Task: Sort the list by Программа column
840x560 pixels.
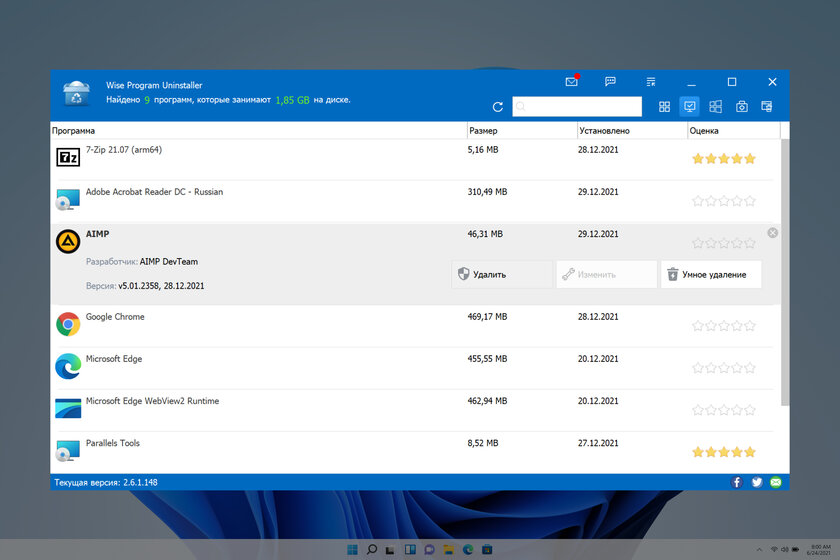Action: pos(259,131)
